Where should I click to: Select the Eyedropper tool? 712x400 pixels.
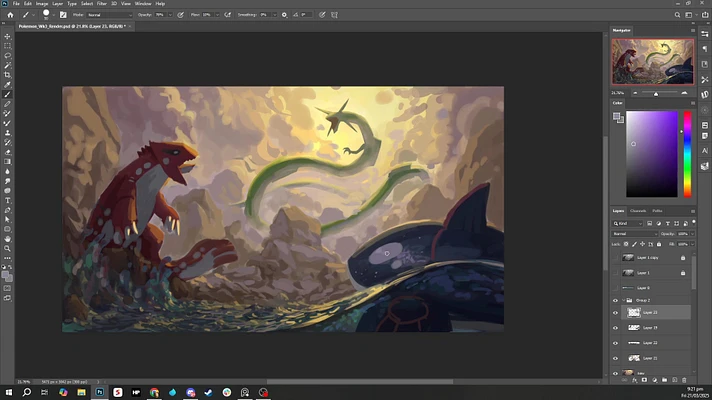[x=7, y=84]
